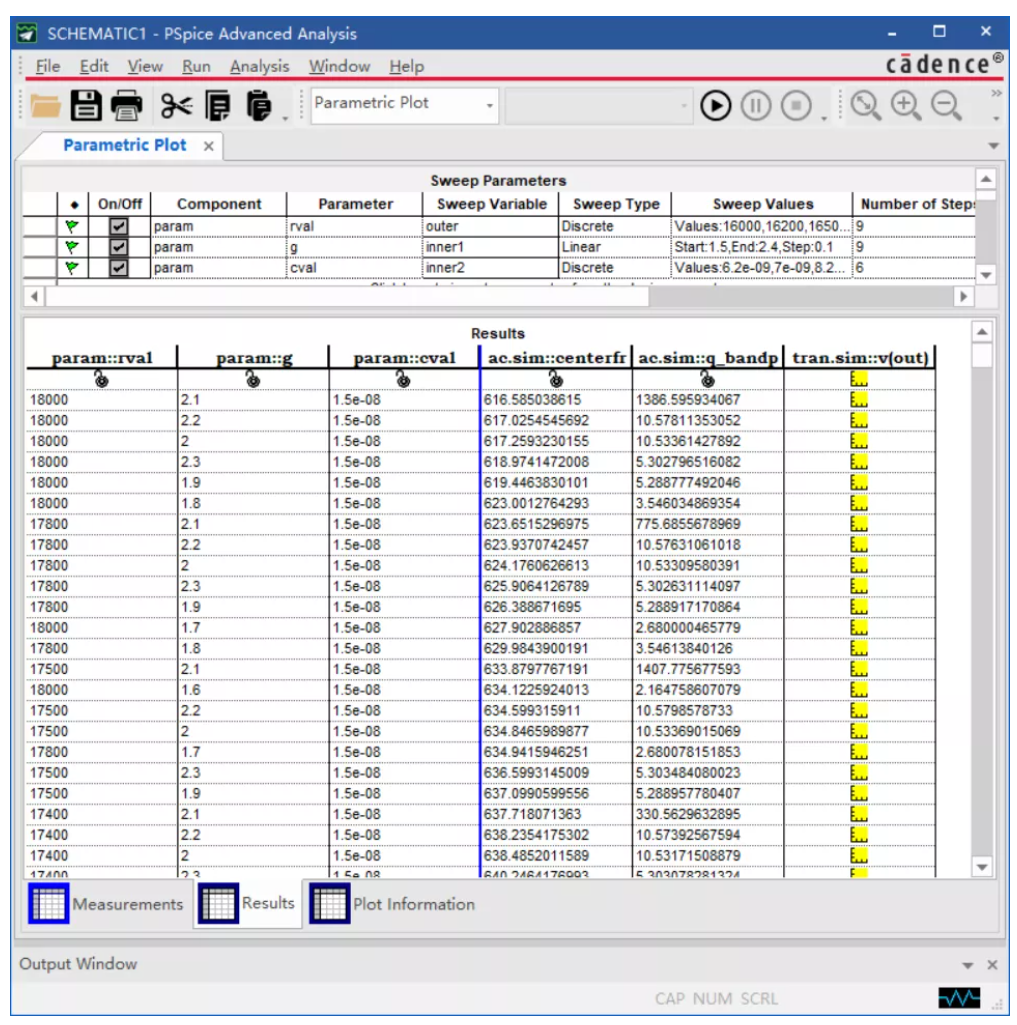Open the File menu
This screenshot has width=1017, height=1025.
point(48,66)
